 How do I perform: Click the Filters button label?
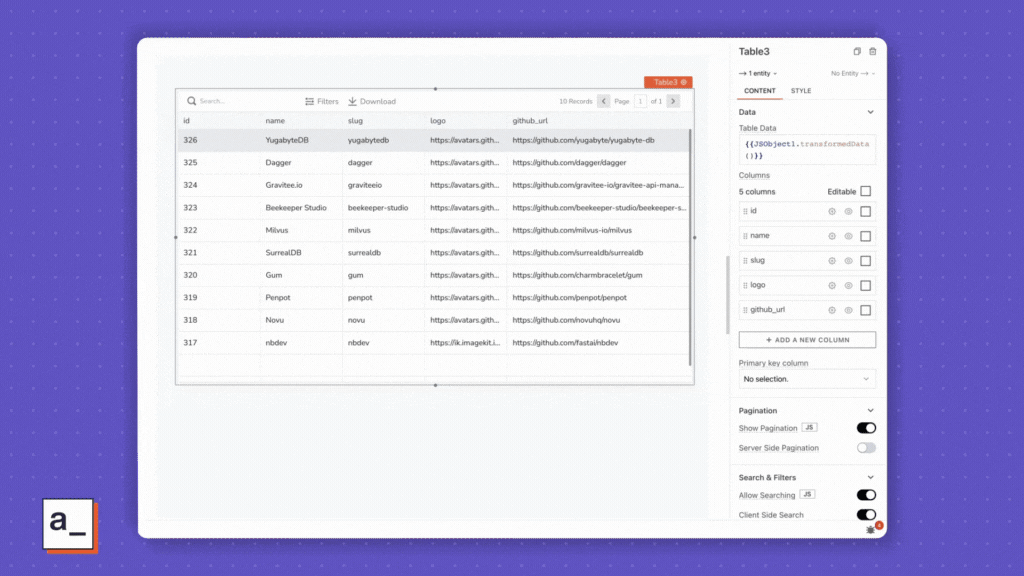327,101
